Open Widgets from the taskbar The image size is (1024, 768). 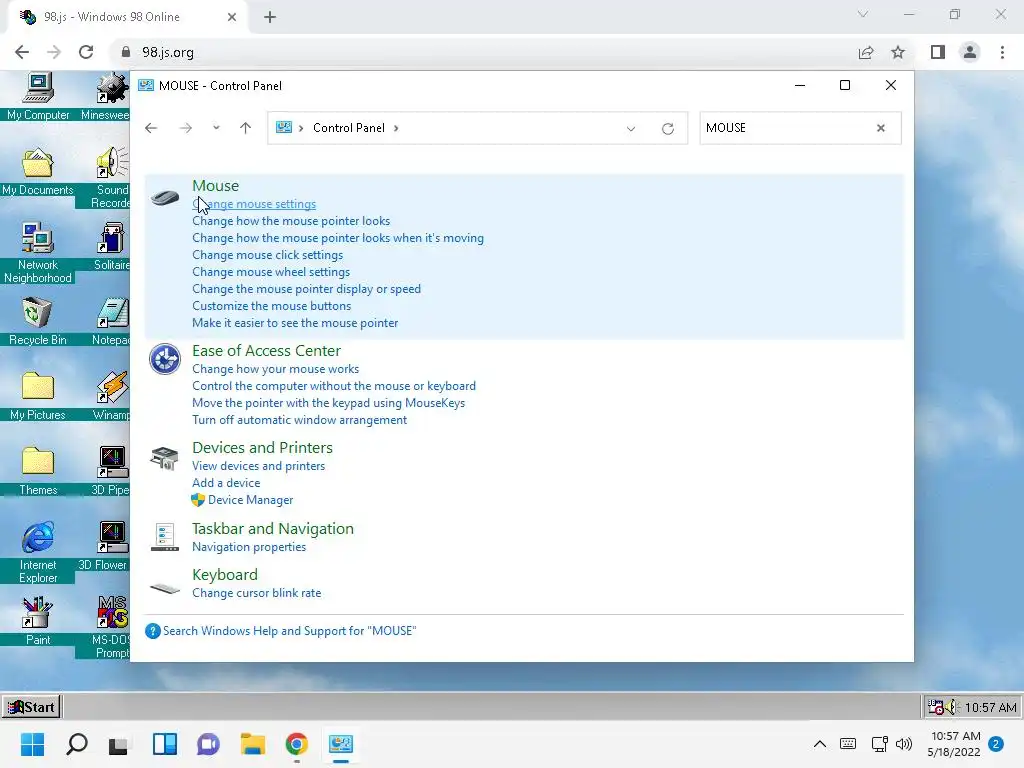pos(165,744)
